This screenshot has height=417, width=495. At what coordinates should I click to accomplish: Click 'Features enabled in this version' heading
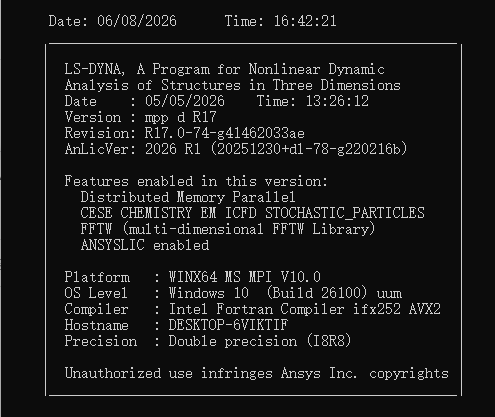point(196,181)
